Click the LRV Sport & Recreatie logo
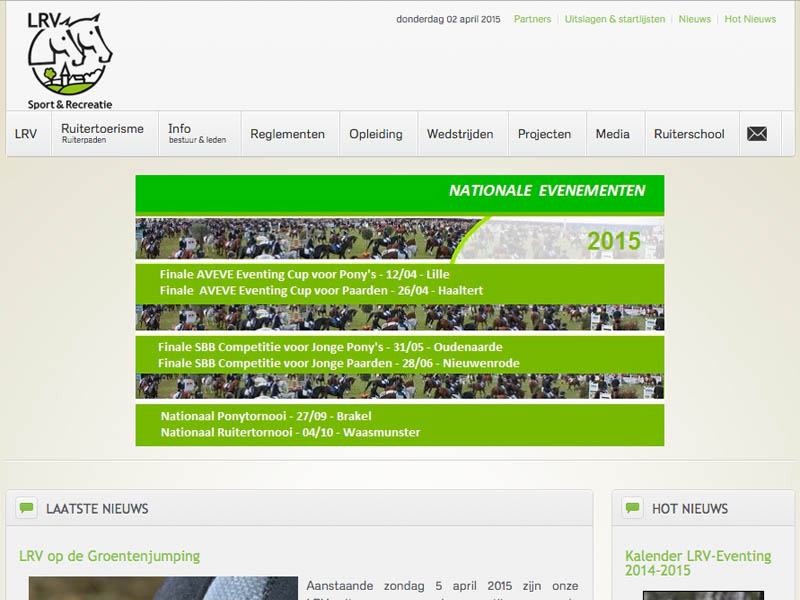 click(x=70, y=61)
